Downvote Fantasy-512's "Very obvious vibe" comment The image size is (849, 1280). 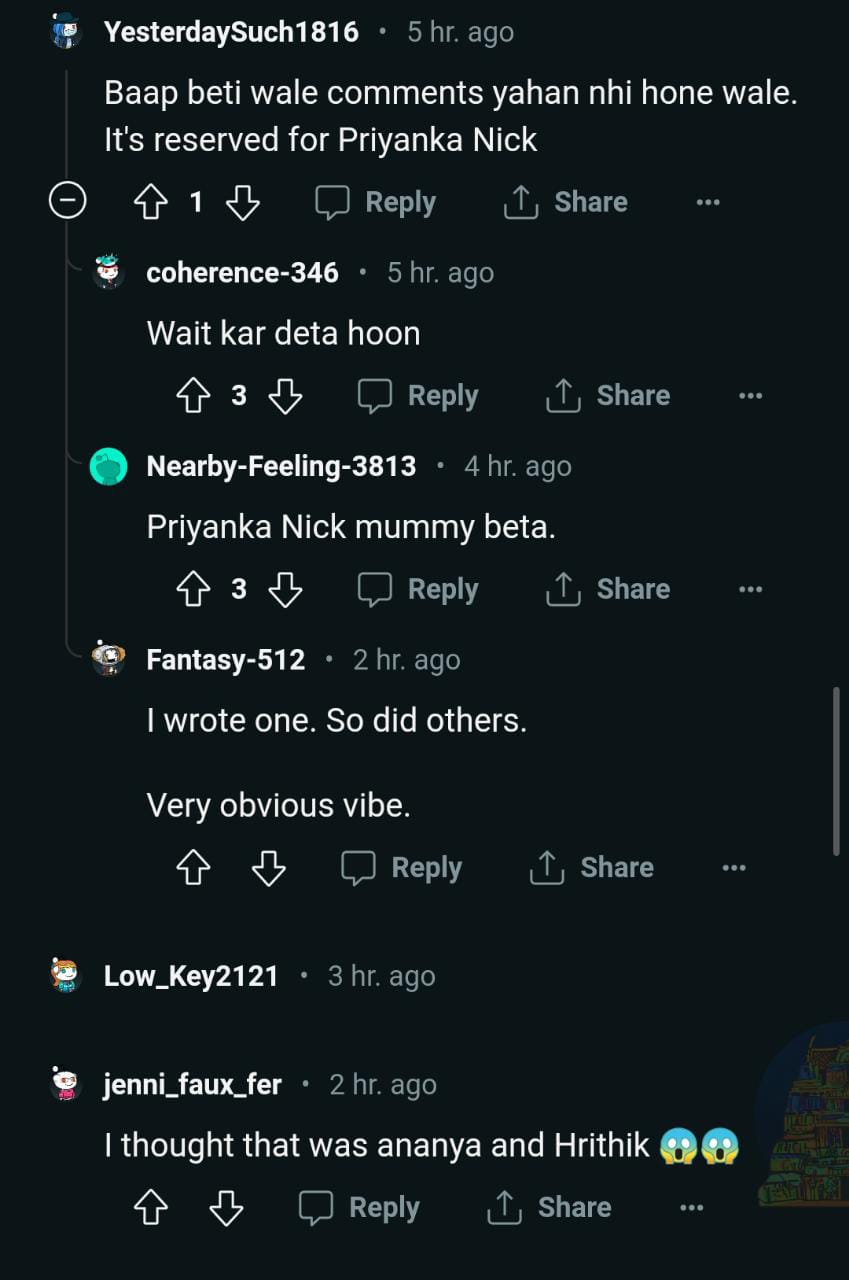(268, 868)
